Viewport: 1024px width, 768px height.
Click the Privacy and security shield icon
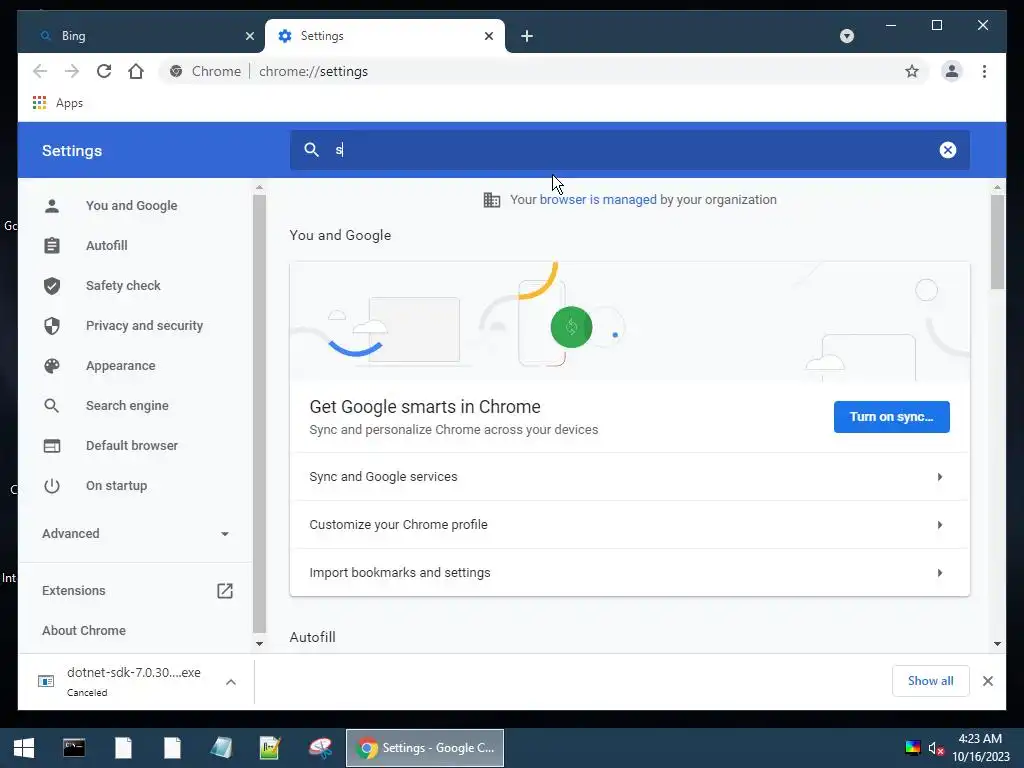(x=52, y=325)
